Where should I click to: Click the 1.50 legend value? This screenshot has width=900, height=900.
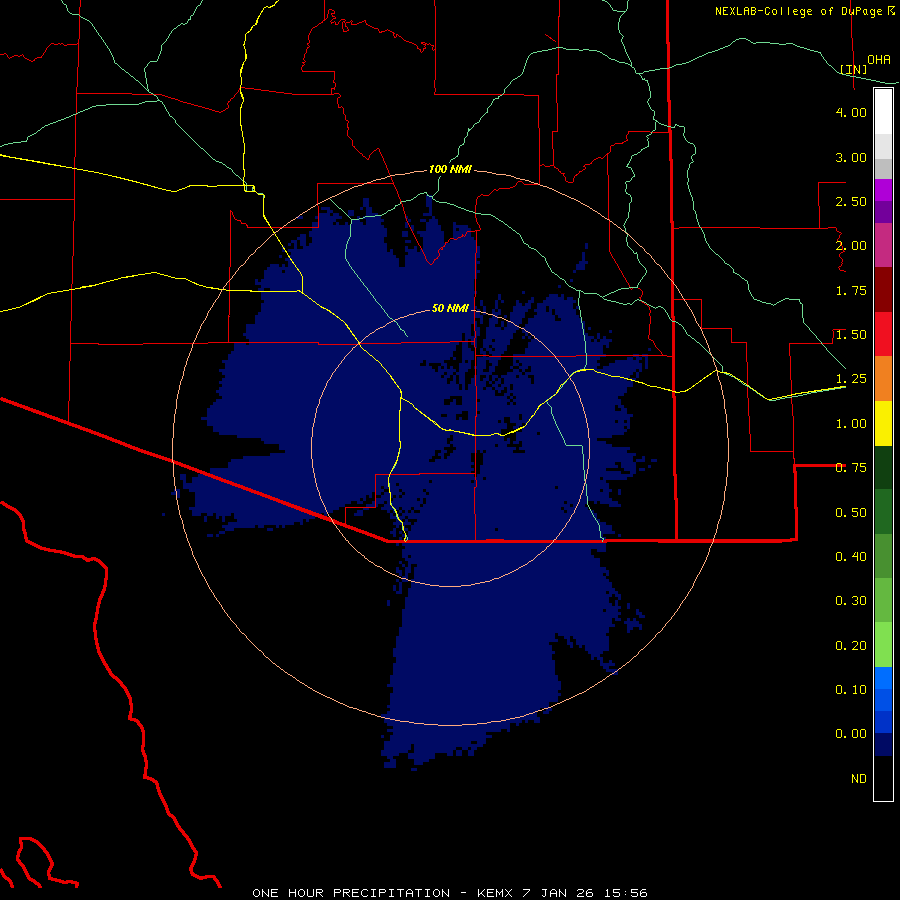coord(851,335)
